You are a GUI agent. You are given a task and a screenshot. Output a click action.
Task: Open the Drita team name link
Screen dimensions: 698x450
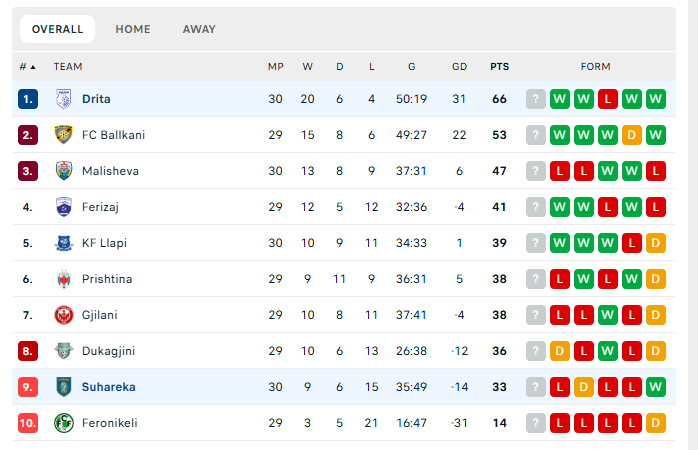[96, 99]
